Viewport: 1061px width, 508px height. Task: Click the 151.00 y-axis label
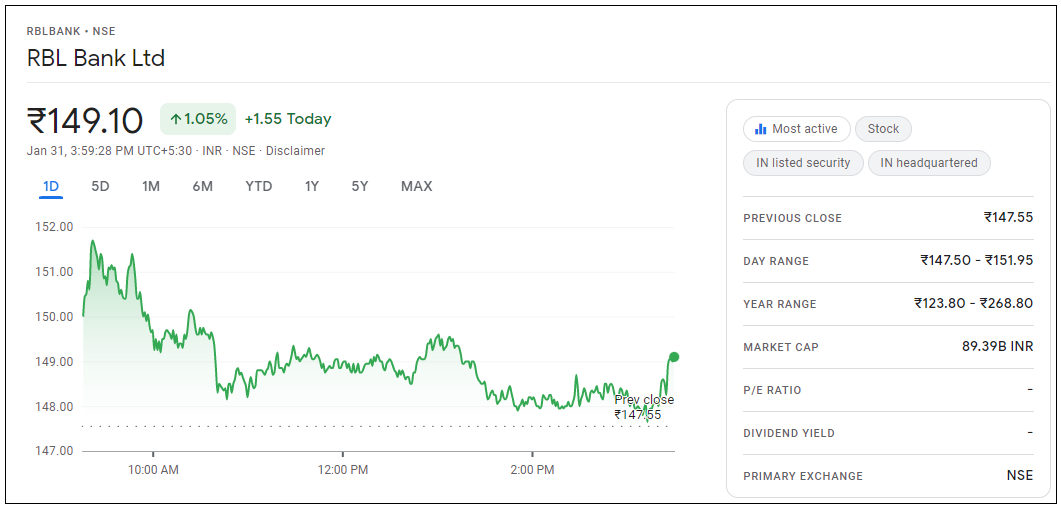[53, 272]
